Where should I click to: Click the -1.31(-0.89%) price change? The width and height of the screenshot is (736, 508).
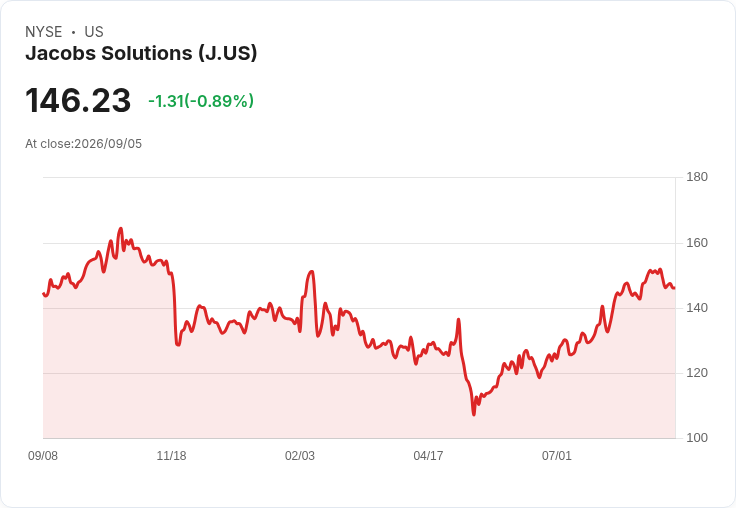(x=201, y=101)
